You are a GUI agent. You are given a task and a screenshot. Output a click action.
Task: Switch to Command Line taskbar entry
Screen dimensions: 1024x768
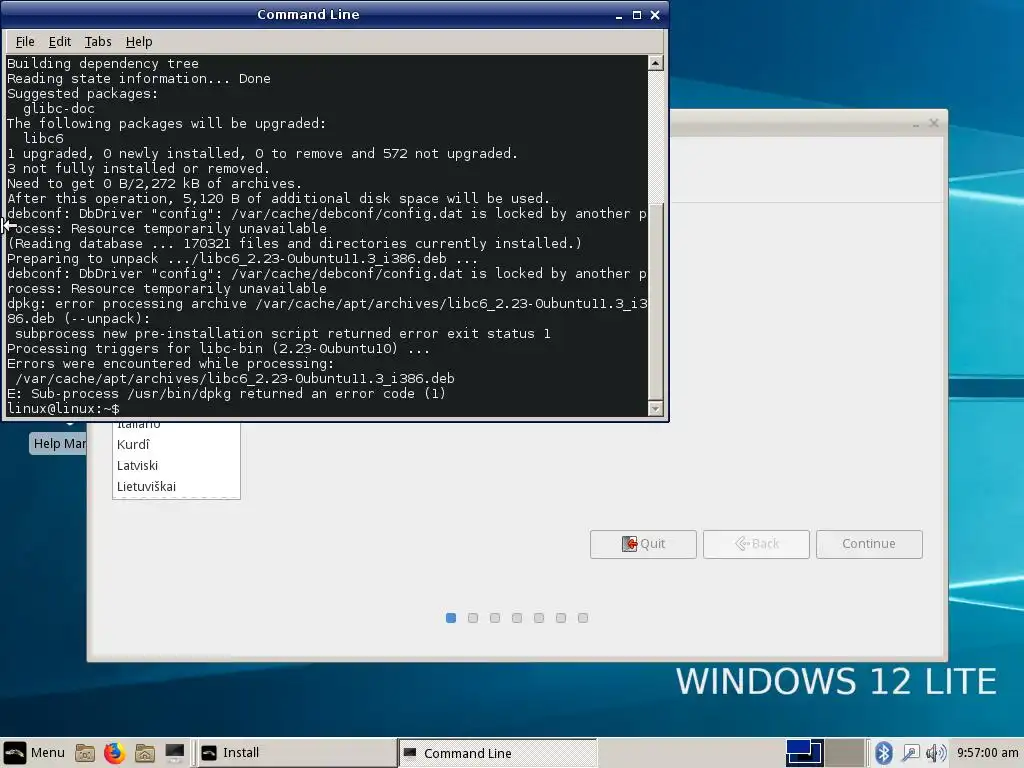click(x=498, y=753)
